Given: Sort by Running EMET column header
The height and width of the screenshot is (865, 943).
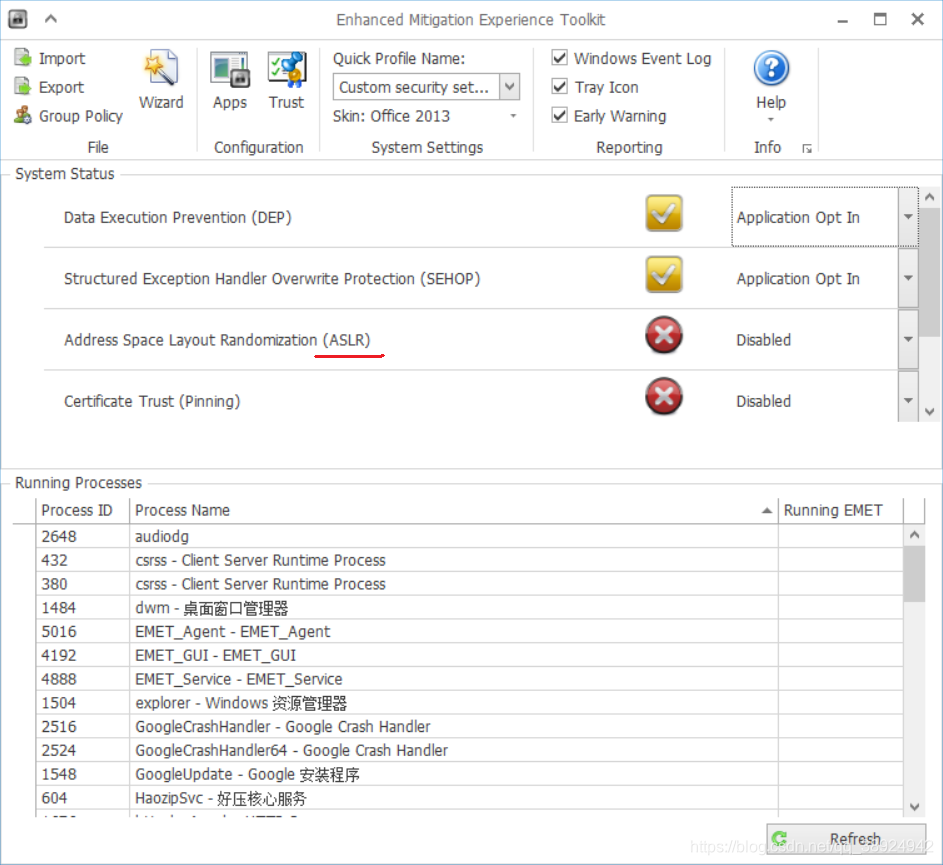Looking at the screenshot, I should [x=841, y=510].
